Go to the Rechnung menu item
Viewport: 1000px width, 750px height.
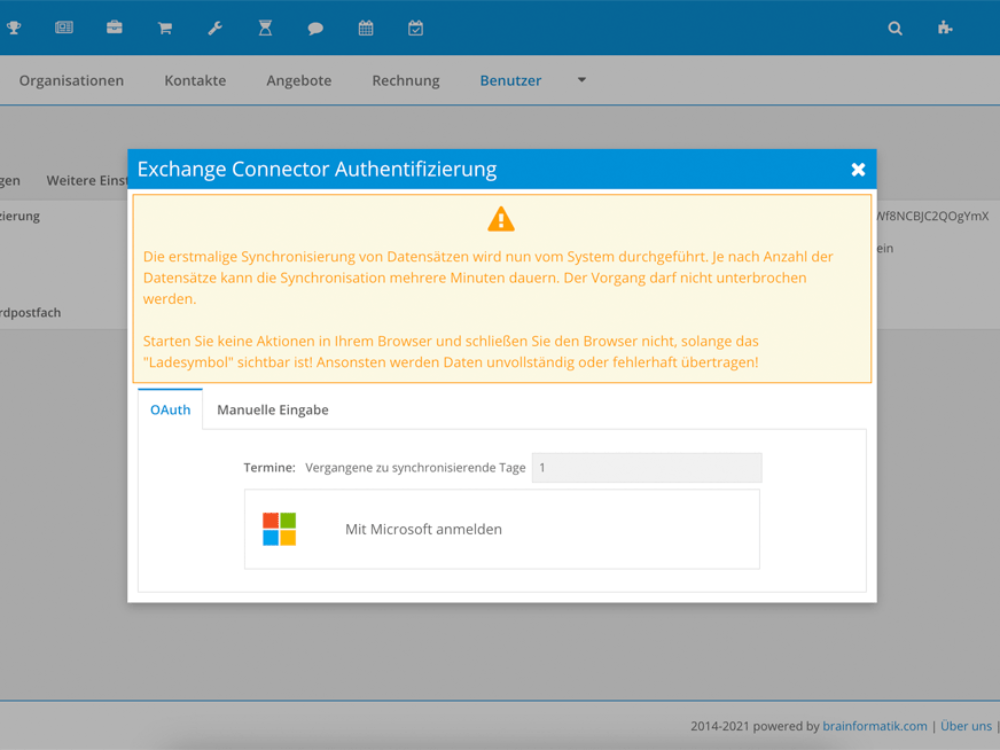(405, 80)
